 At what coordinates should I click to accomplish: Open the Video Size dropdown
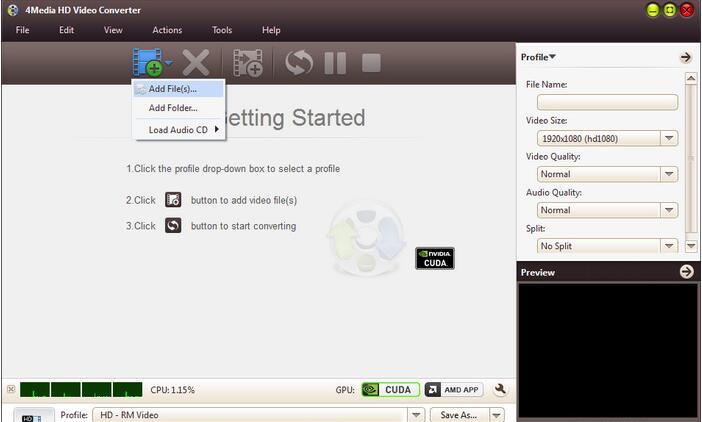(x=669, y=138)
